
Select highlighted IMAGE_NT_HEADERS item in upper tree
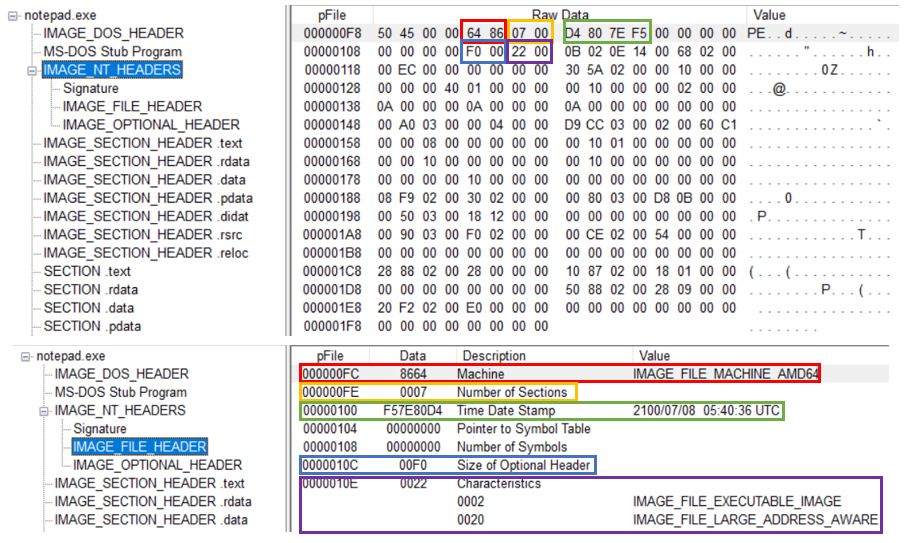112,70
